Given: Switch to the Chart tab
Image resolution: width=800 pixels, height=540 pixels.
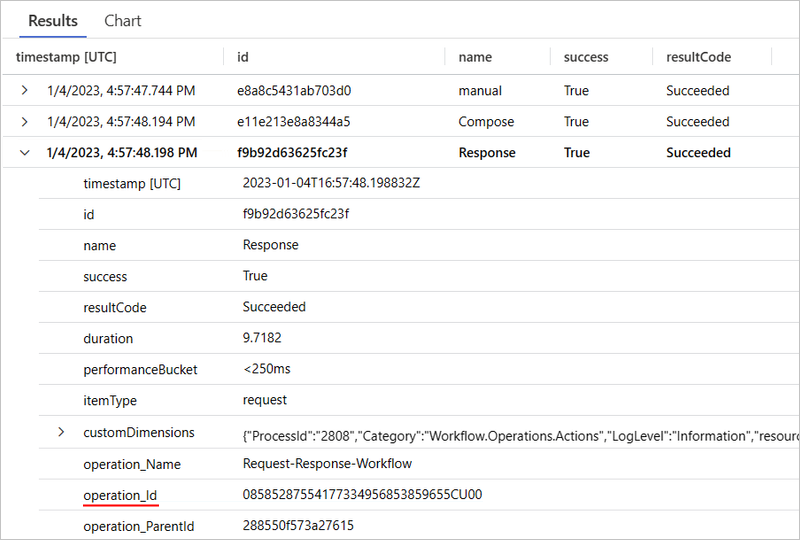Looking at the screenshot, I should [x=123, y=20].
